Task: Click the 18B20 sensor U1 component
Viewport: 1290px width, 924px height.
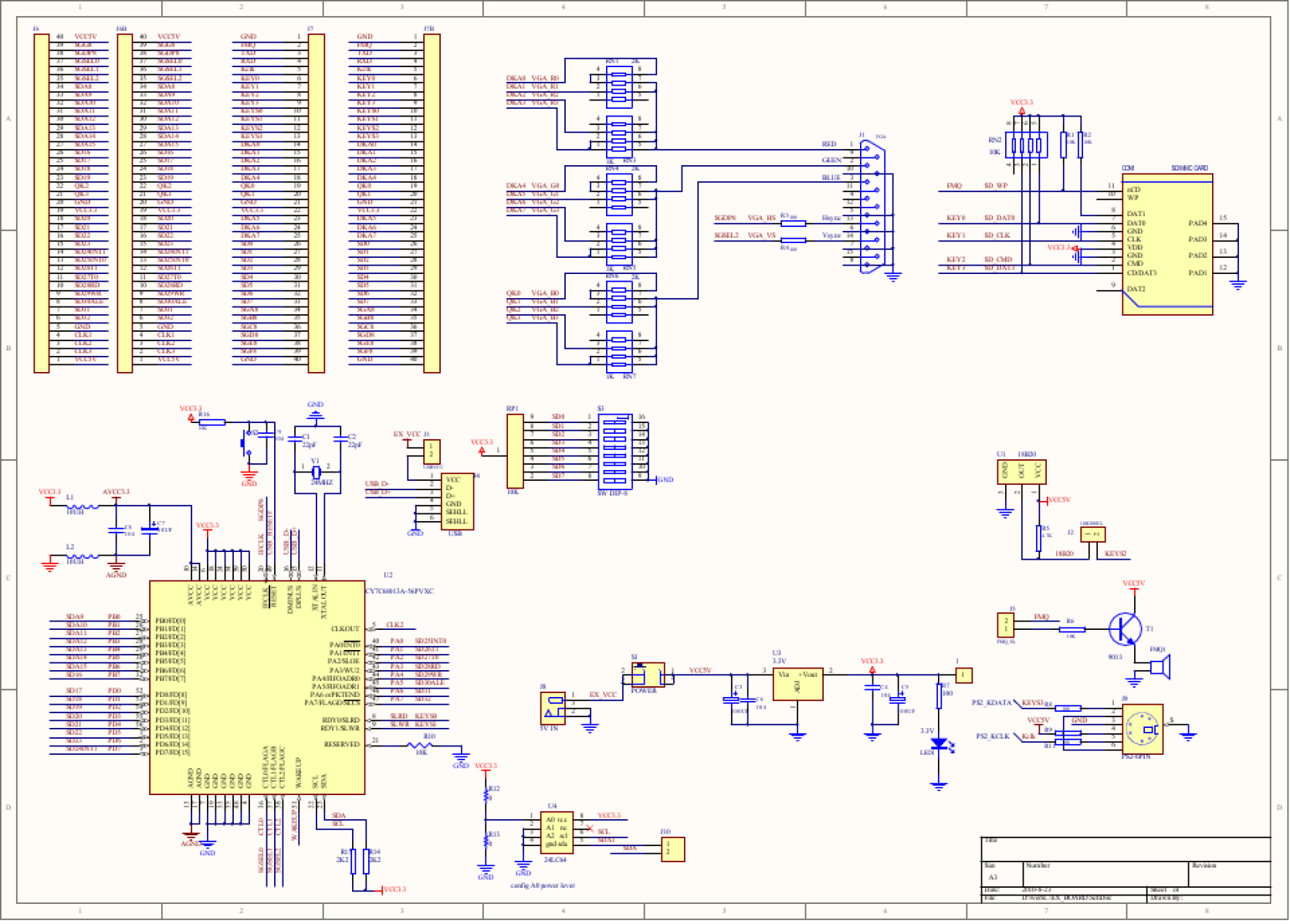Action: point(1021,471)
